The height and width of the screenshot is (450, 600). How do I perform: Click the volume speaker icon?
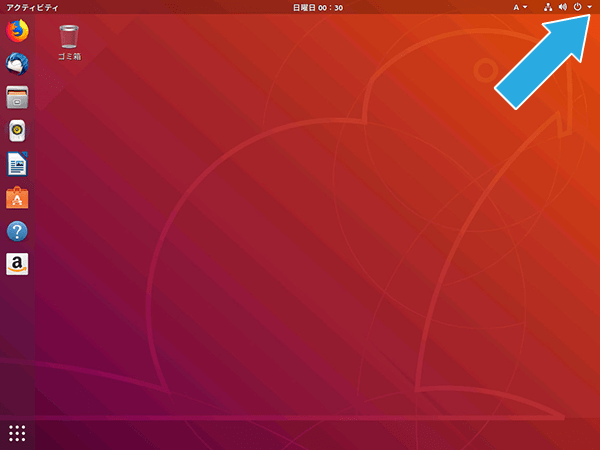point(562,7)
